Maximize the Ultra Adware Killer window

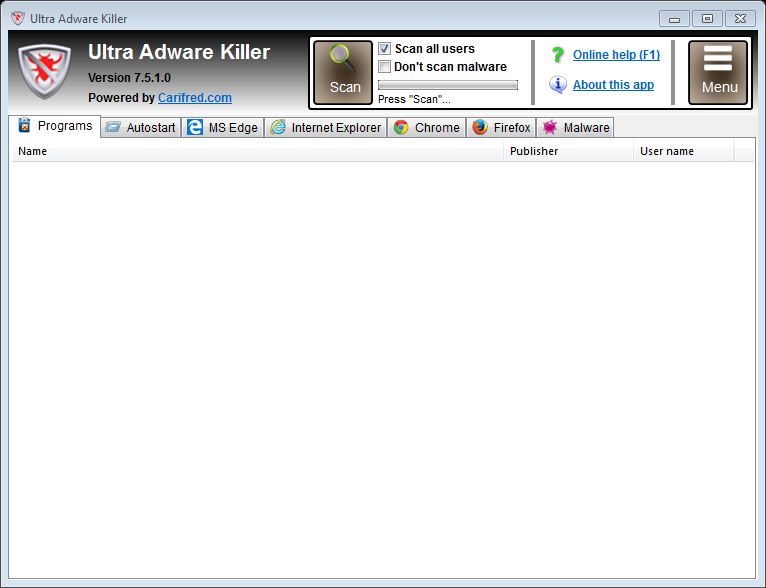click(707, 19)
